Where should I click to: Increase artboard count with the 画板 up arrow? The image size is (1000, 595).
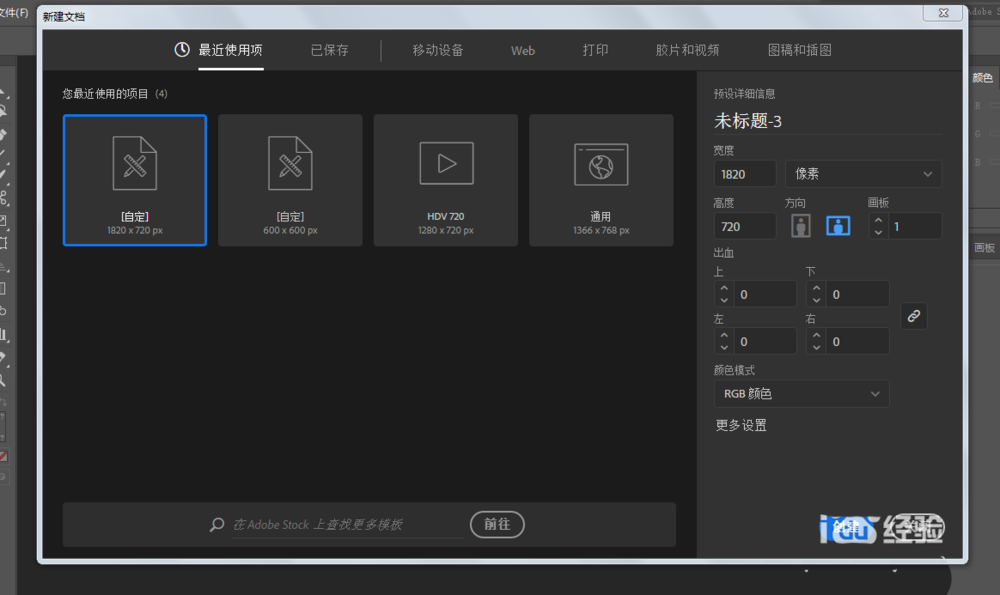pos(877,220)
